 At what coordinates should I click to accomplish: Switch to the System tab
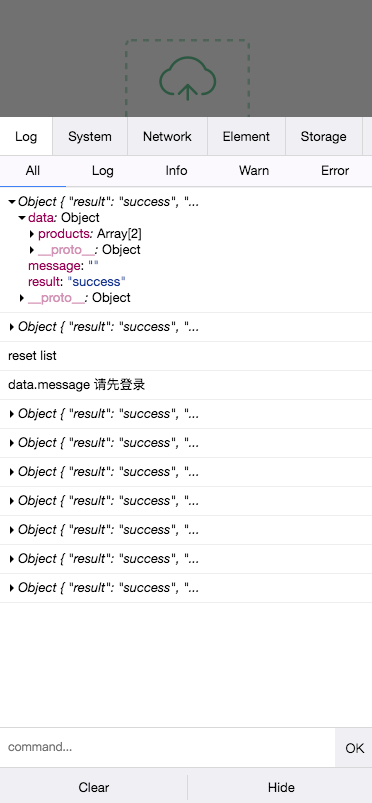90,136
